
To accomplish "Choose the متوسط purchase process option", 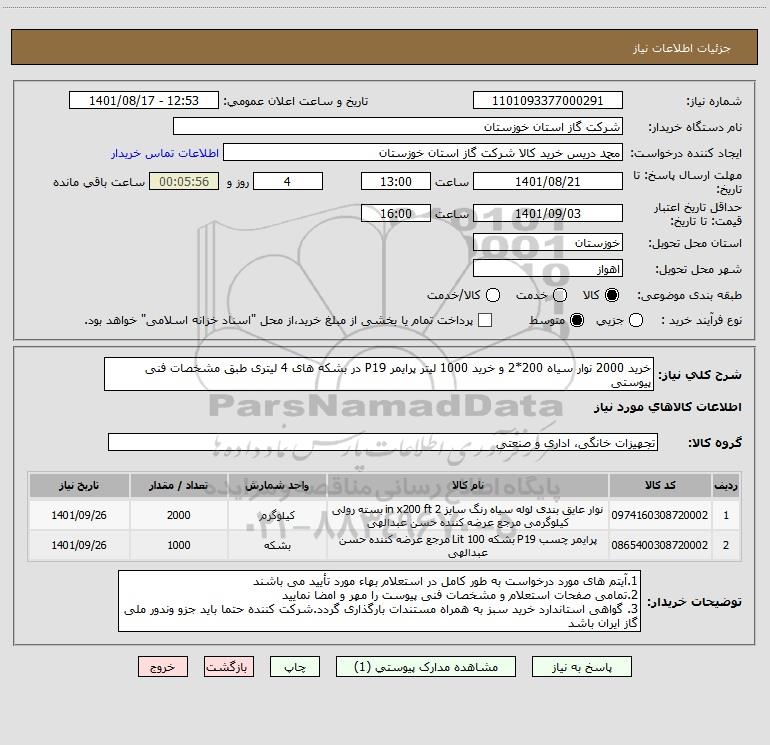I will click(x=577, y=321).
